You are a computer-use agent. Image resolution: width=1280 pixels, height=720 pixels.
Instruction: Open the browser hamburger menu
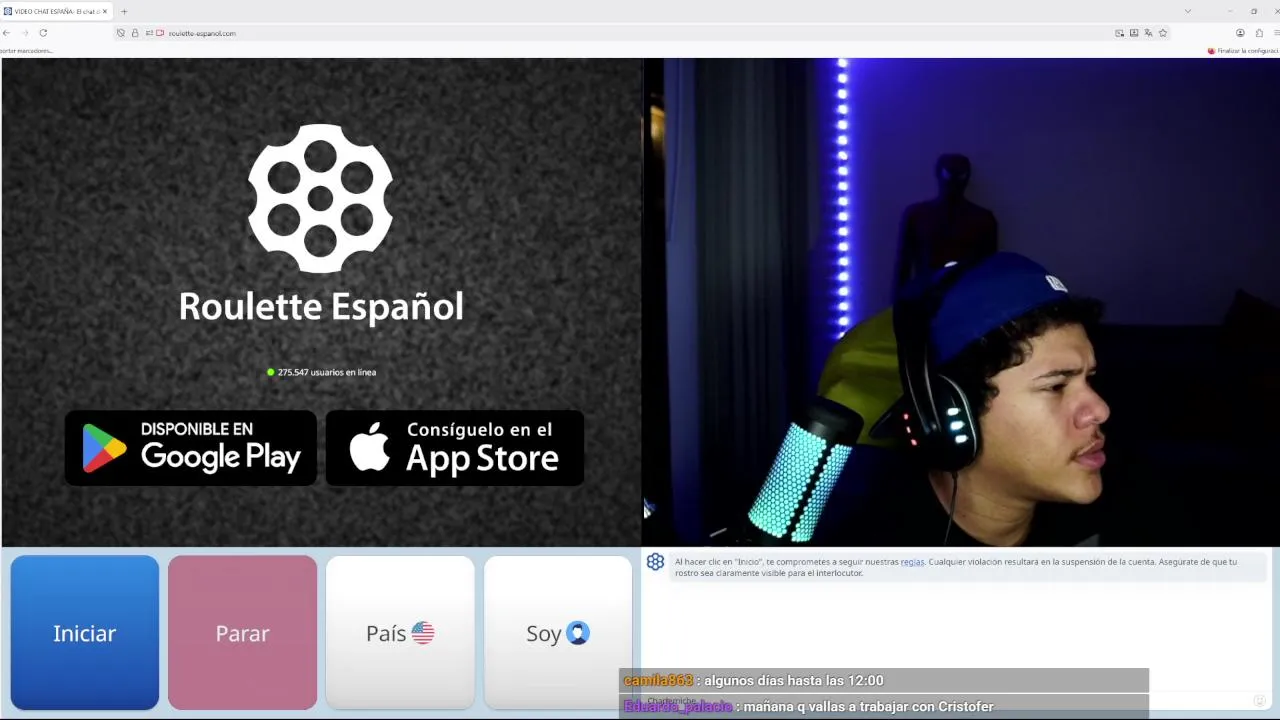(1276, 33)
